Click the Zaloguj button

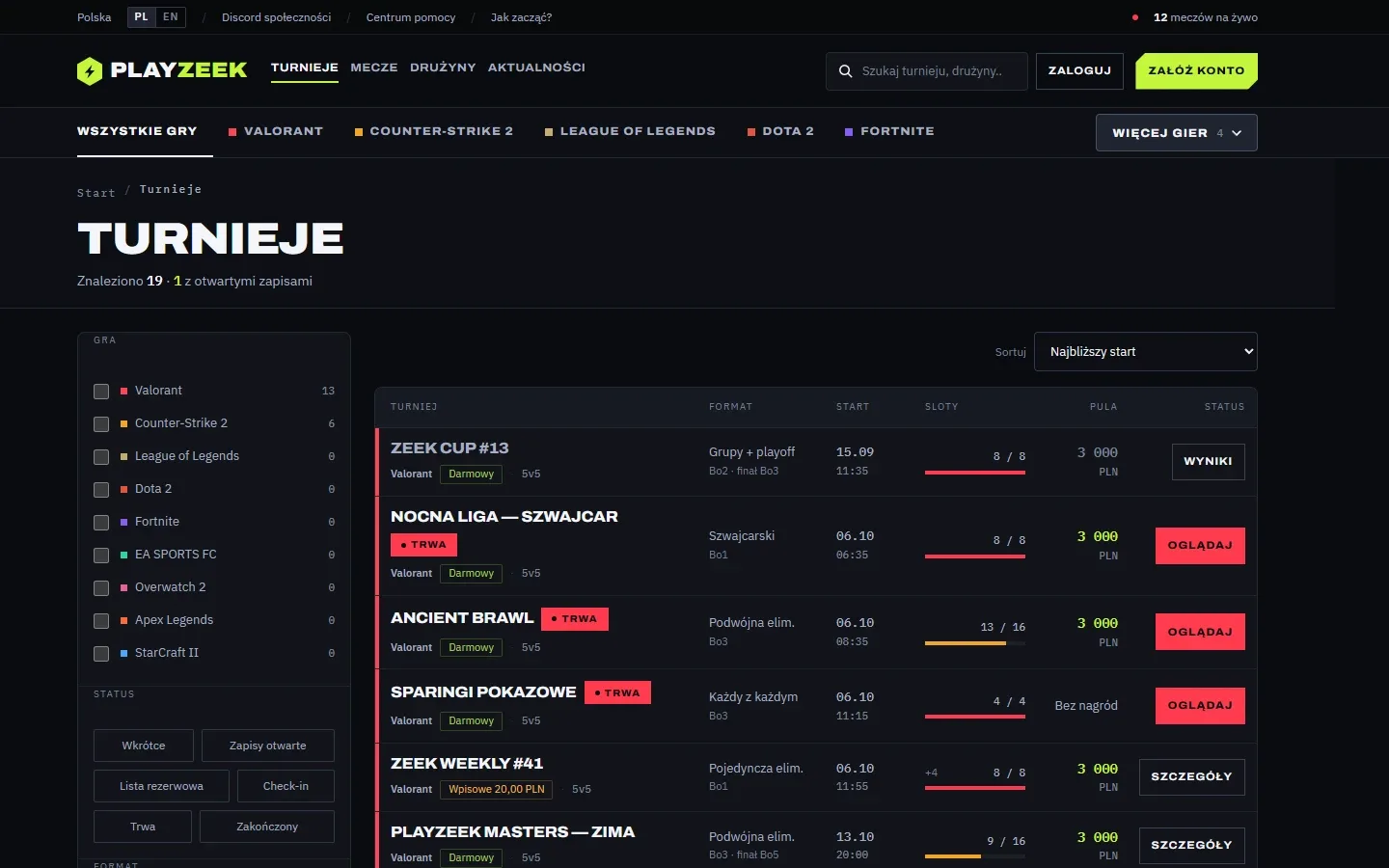[1079, 71]
